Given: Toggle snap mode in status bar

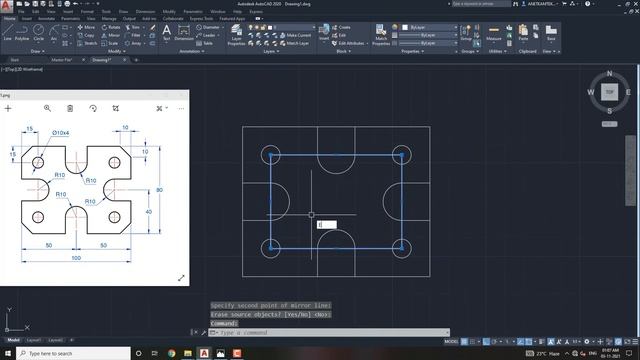Looking at the screenshot, I should 473,342.
